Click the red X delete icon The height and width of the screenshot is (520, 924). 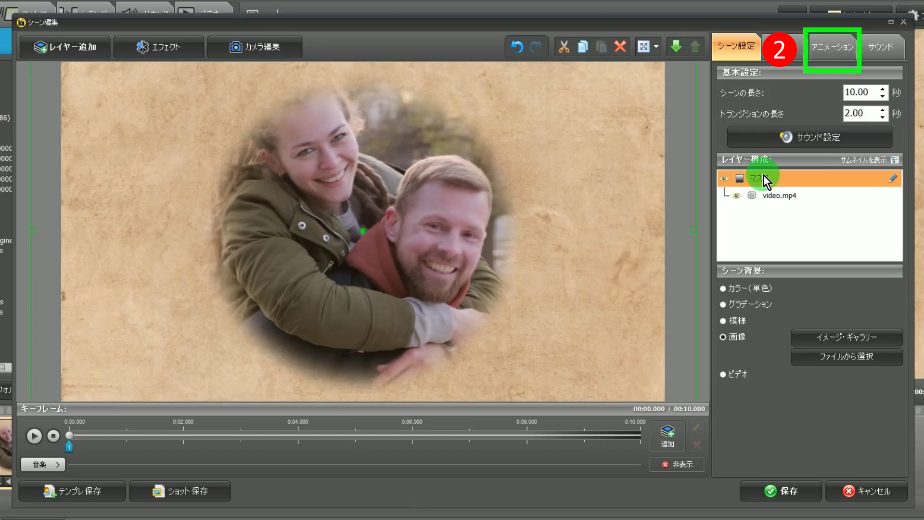[620, 47]
